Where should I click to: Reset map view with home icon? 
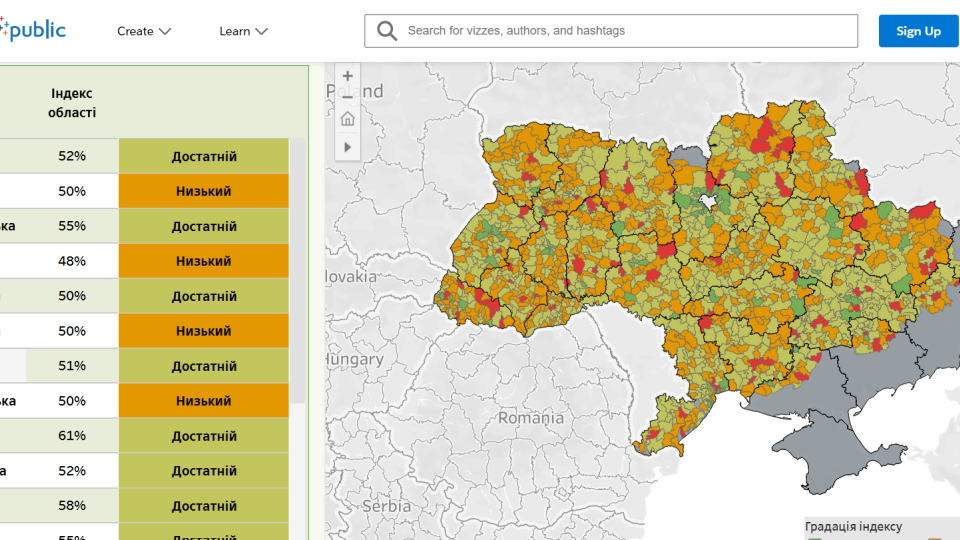(347, 119)
